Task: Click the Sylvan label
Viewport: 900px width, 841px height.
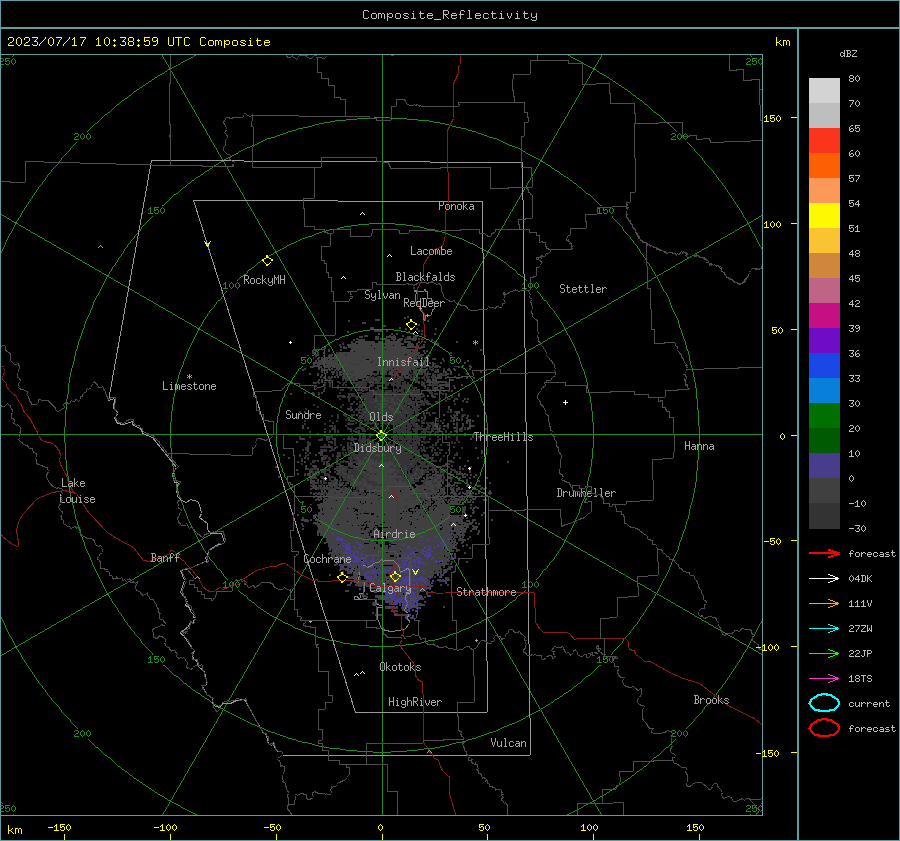Action: pos(382,295)
